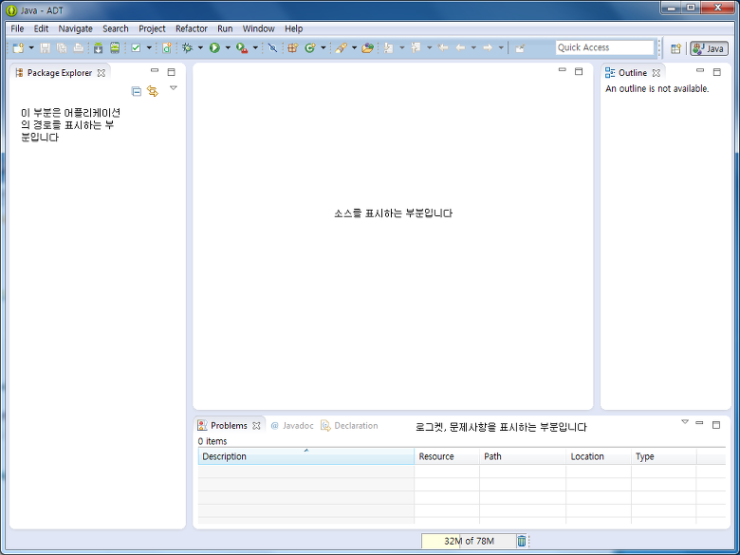740x555 pixels.
Task: Open the Edit menu
Action: pos(41,28)
